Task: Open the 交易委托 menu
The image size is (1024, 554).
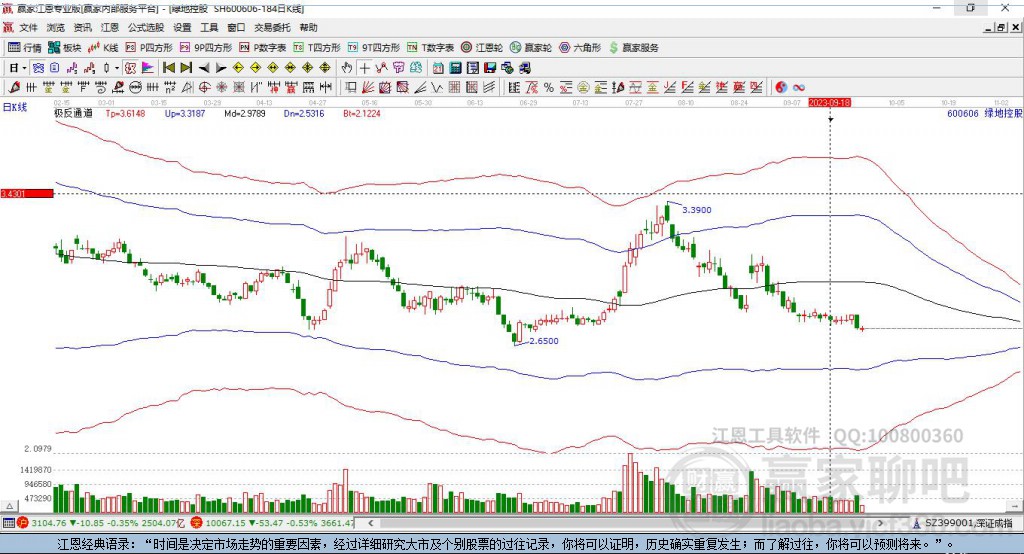Action: pyautogui.click(x=272, y=27)
